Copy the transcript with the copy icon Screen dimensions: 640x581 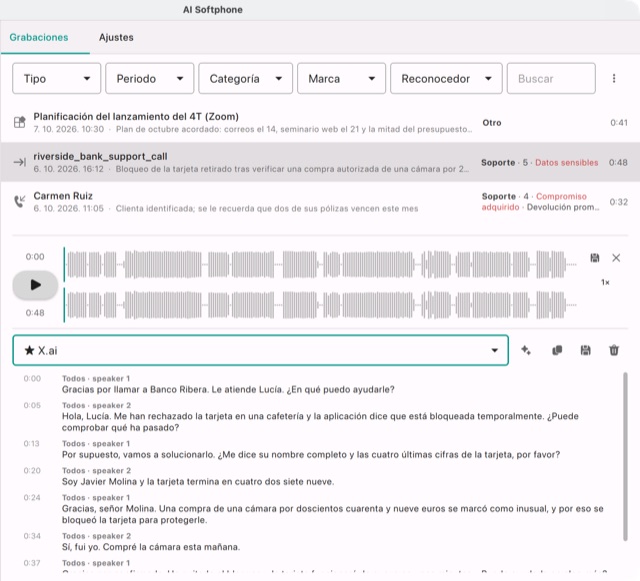[557, 350]
